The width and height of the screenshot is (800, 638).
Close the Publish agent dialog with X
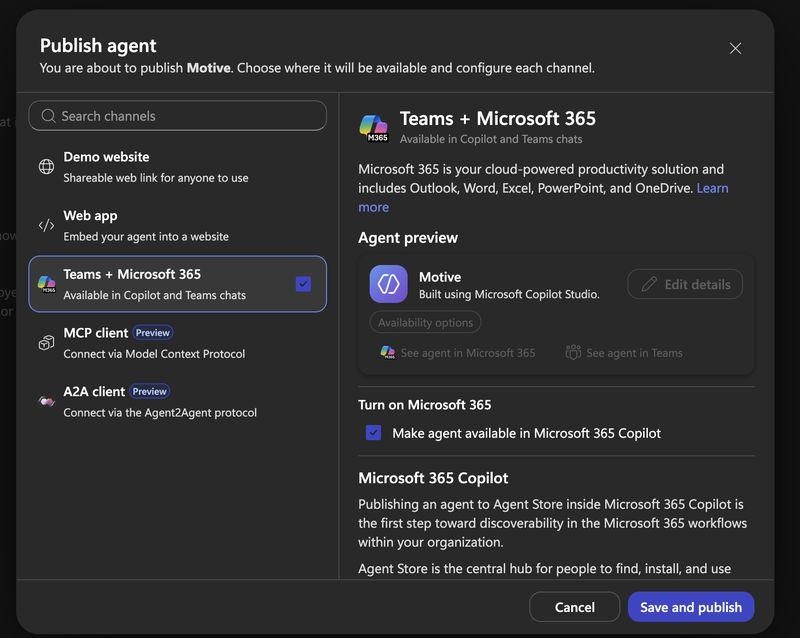pos(735,48)
